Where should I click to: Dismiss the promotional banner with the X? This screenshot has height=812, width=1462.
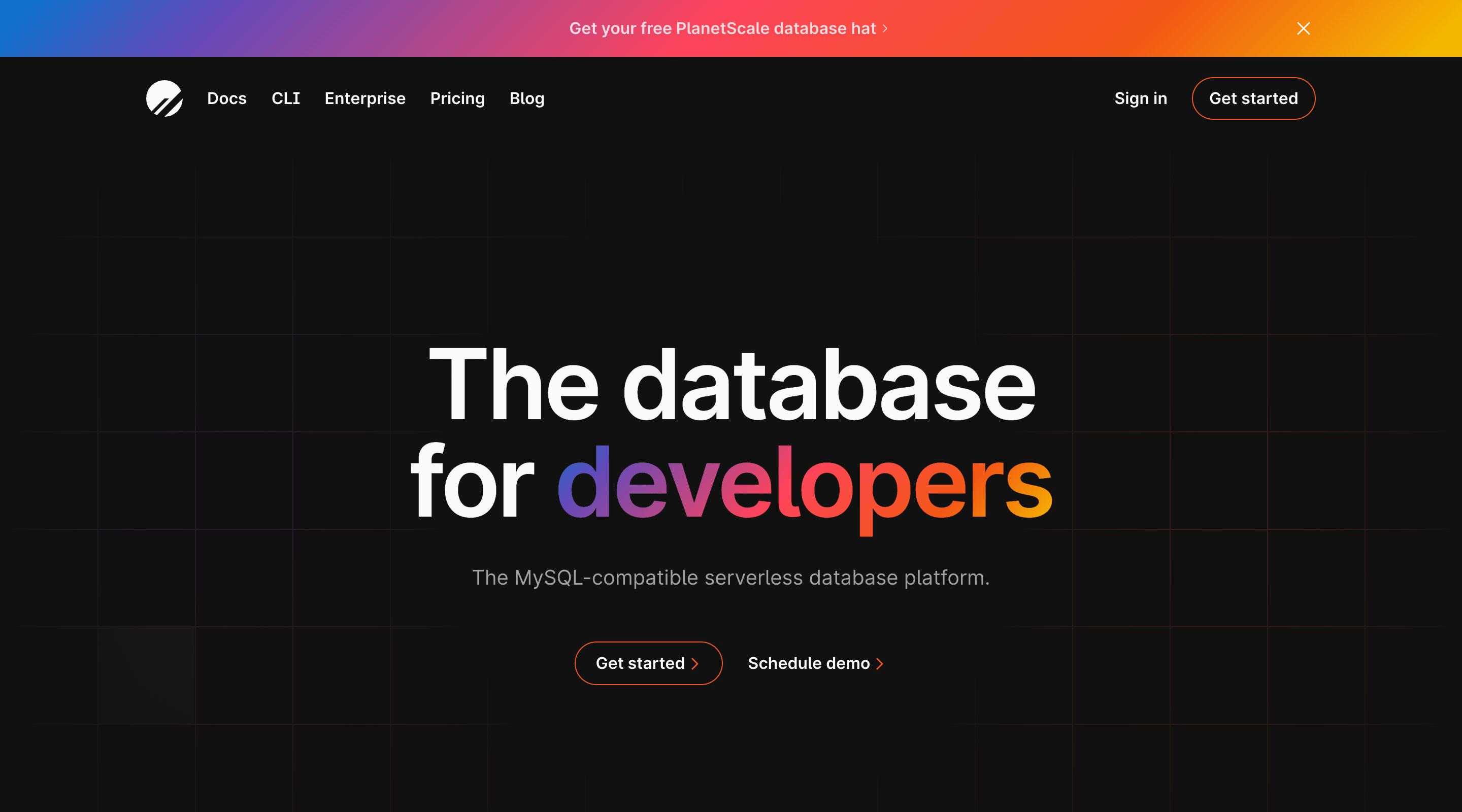pyautogui.click(x=1303, y=28)
